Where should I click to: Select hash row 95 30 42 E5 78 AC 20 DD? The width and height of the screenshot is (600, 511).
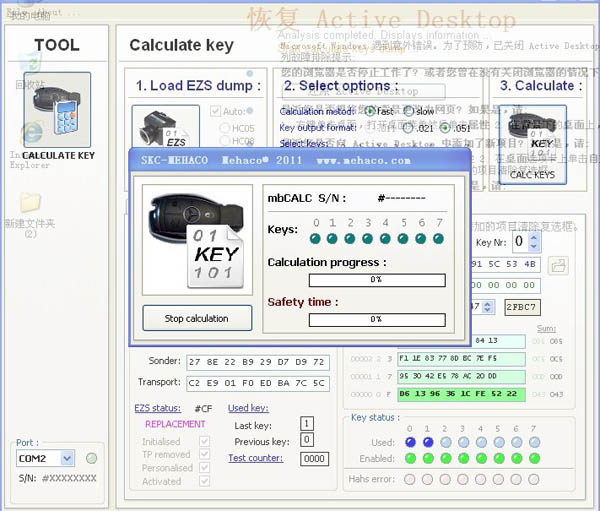(x=461, y=377)
